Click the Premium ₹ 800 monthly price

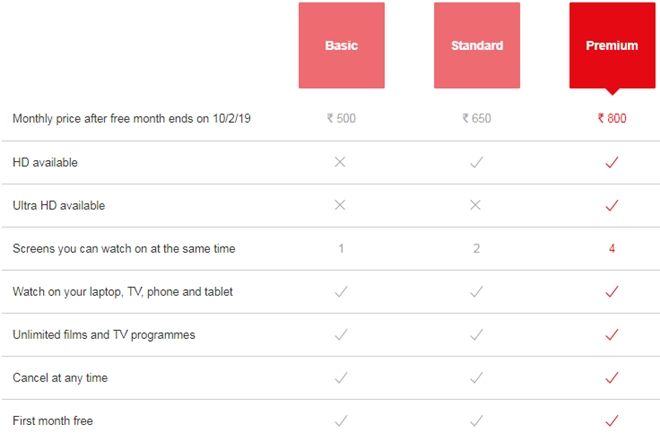coord(612,119)
